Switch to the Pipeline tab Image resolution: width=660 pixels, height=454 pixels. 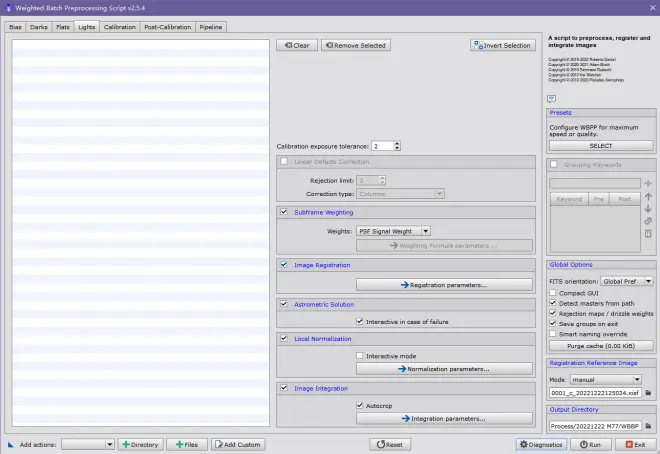(211, 27)
